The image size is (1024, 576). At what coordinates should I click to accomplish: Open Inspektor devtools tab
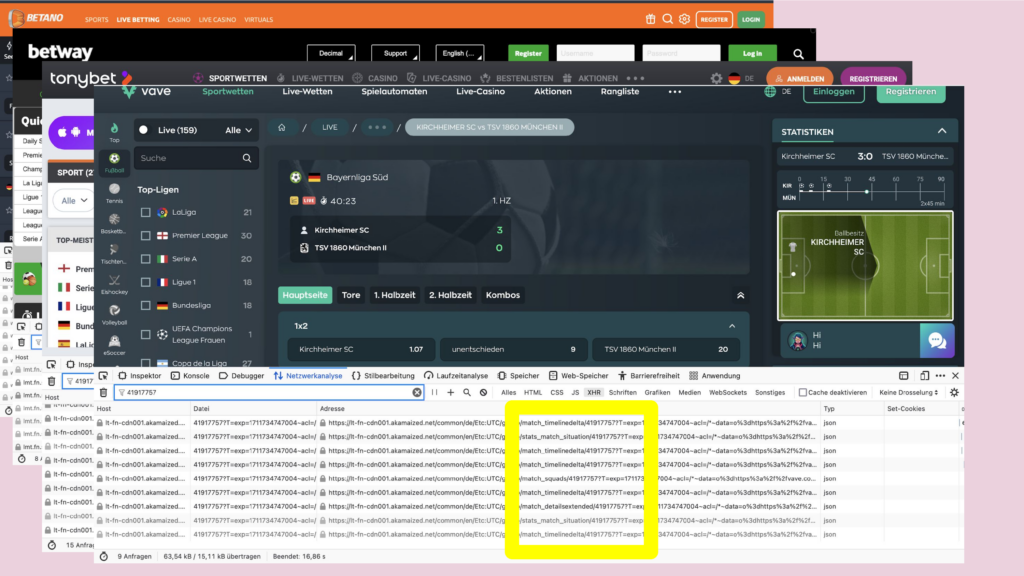click(140, 376)
